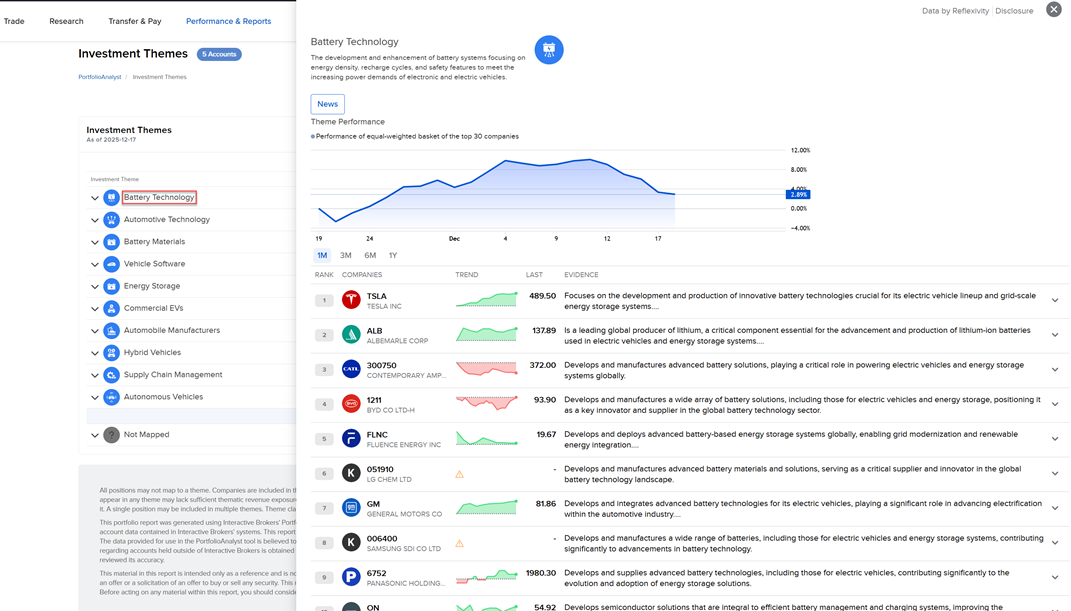Expand the TSLA evidence row
This screenshot has height=611, width=1071.
[1054, 300]
